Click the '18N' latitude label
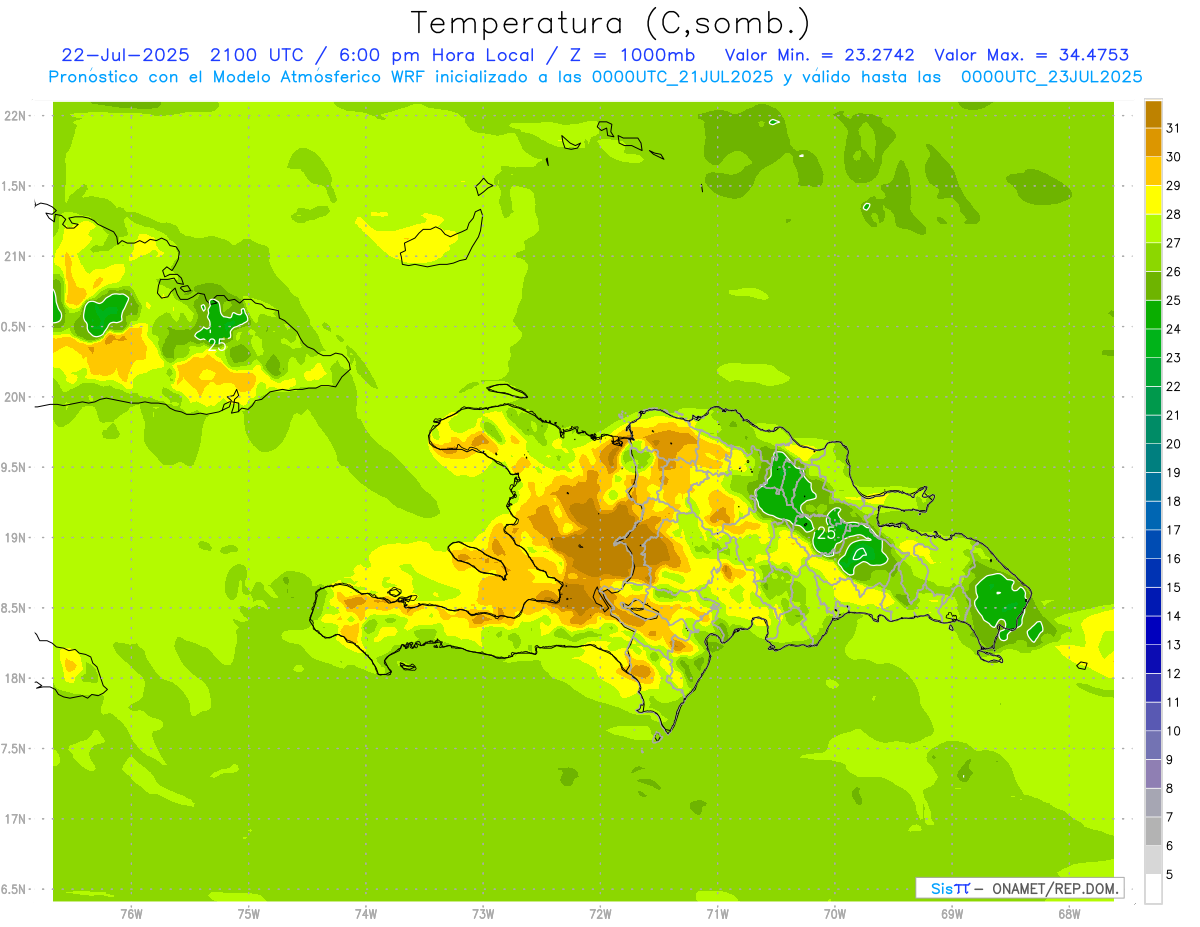Viewport: 1200px width, 927px height. tap(14, 678)
